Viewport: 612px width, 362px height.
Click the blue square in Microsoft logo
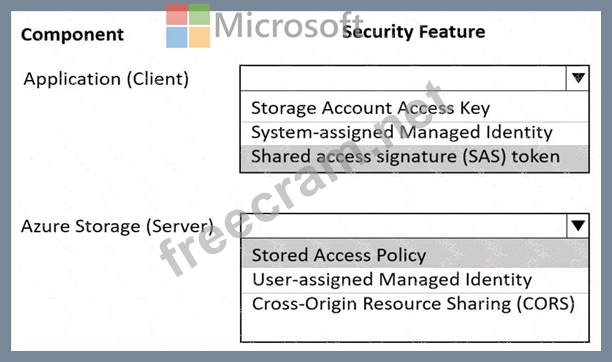pyautogui.click(x=176, y=37)
